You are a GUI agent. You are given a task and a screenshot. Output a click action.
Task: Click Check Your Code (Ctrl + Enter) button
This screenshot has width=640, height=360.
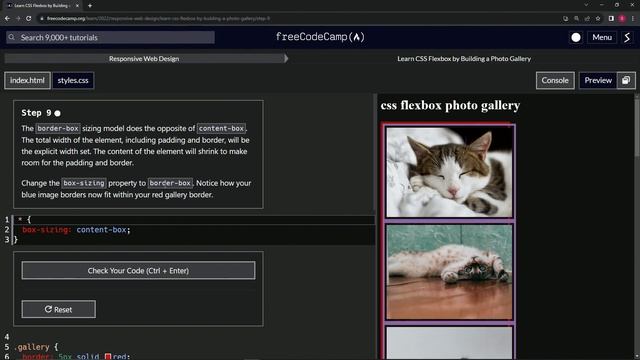point(138,271)
